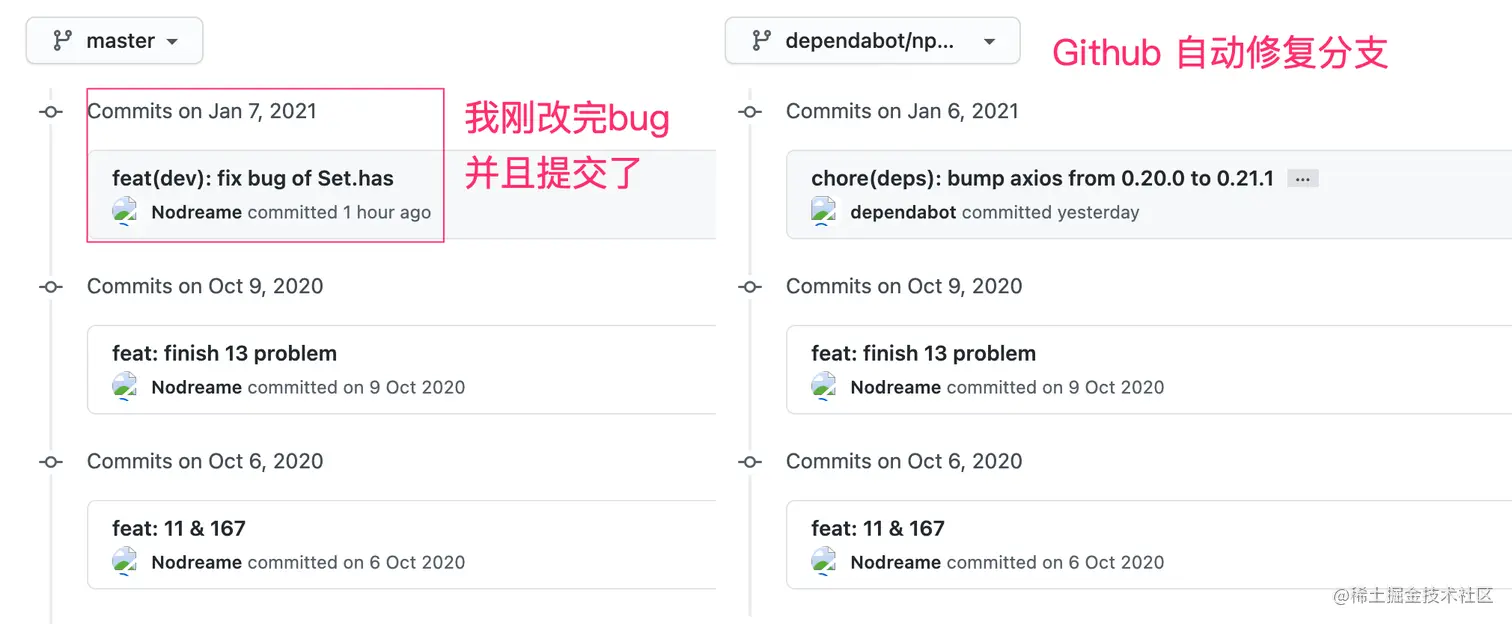
Task: Click Nodreame author on left 11 & 167 commit
Action: coord(196,562)
